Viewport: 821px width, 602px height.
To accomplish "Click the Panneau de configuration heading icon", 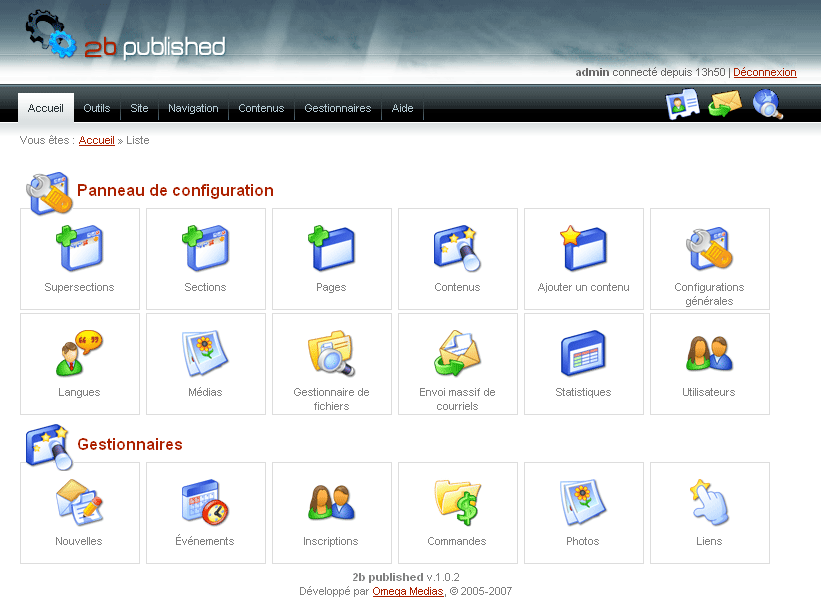I will (x=49, y=193).
